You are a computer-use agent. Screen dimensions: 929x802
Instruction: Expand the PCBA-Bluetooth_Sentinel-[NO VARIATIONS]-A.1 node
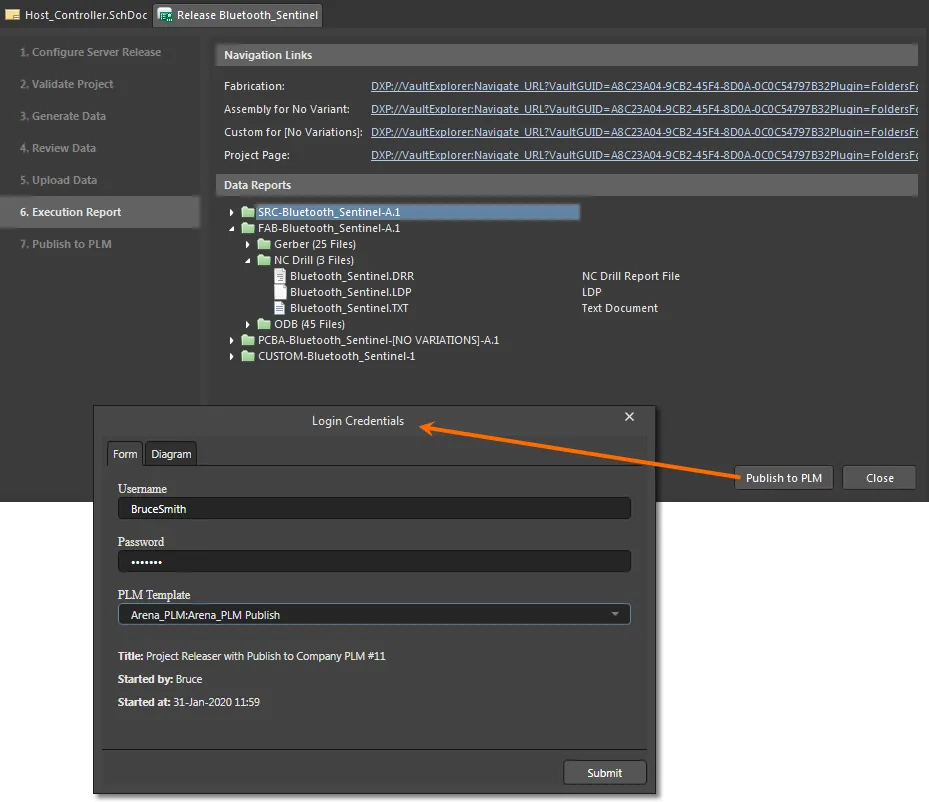pyautogui.click(x=232, y=340)
